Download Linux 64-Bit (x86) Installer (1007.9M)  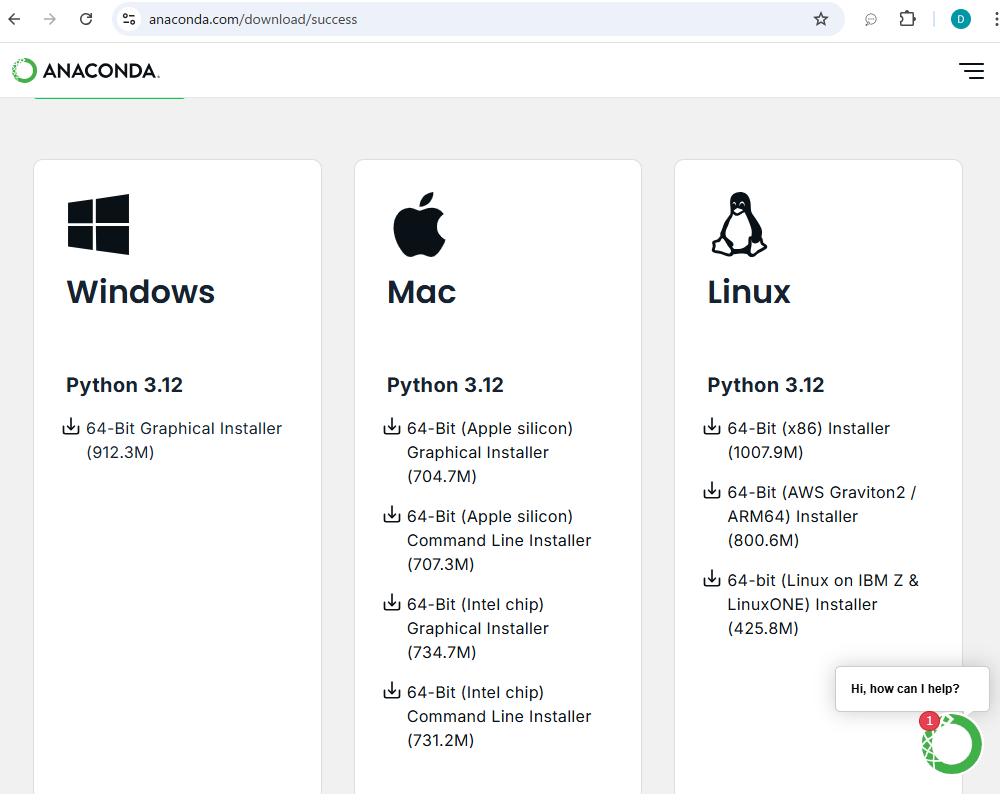(809, 440)
